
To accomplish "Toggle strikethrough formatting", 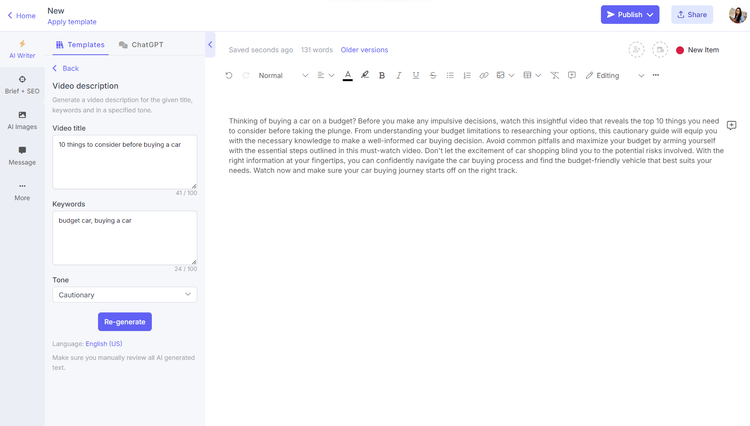I will (433, 76).
